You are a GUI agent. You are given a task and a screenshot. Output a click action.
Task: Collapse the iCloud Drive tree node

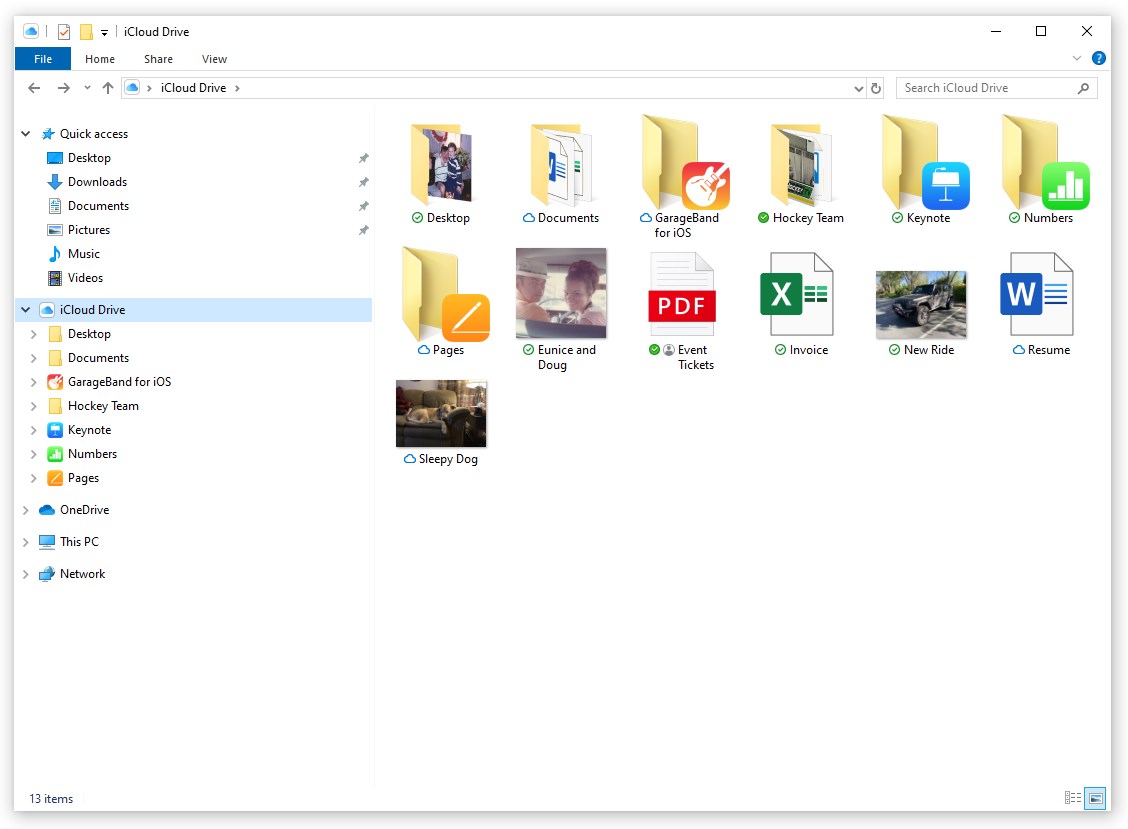pyautogui.click(x=26, y=309)
